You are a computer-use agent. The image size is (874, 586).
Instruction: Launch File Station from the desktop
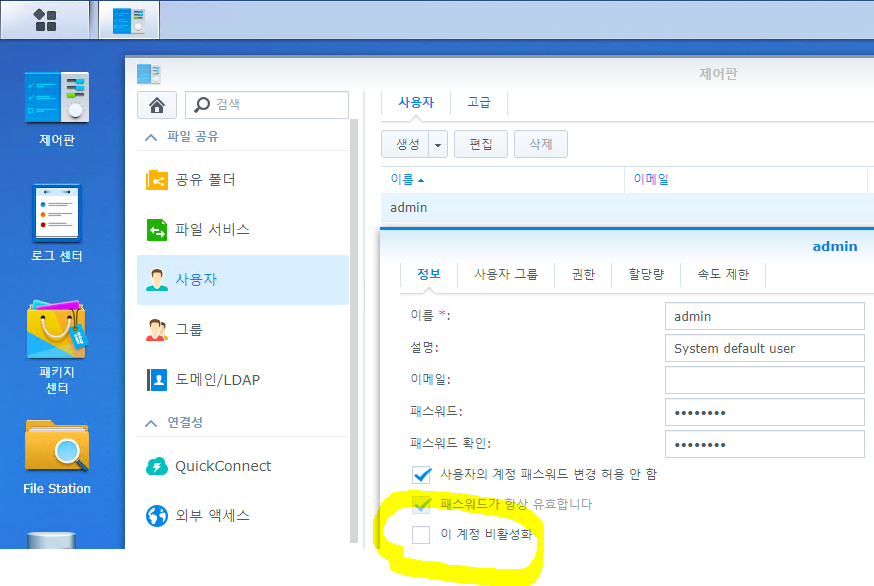coord(56,457)
